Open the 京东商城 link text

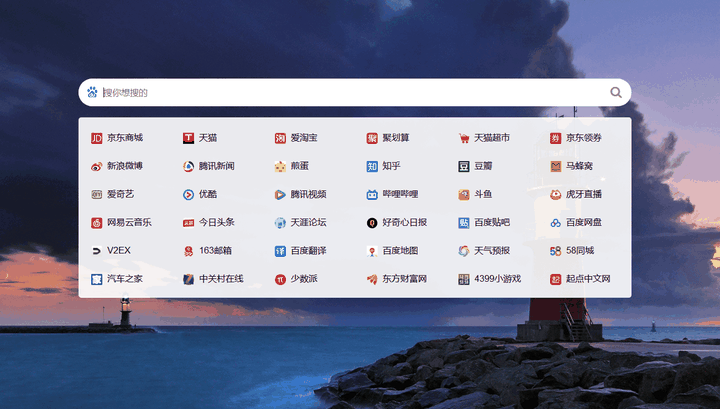pos(125,138)
